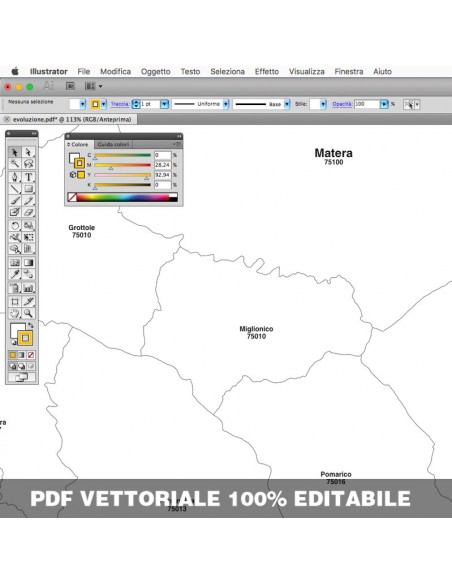Click the Magenta slider in Colore panel
This screenshot has width=452, height=584.
point(122,165)
